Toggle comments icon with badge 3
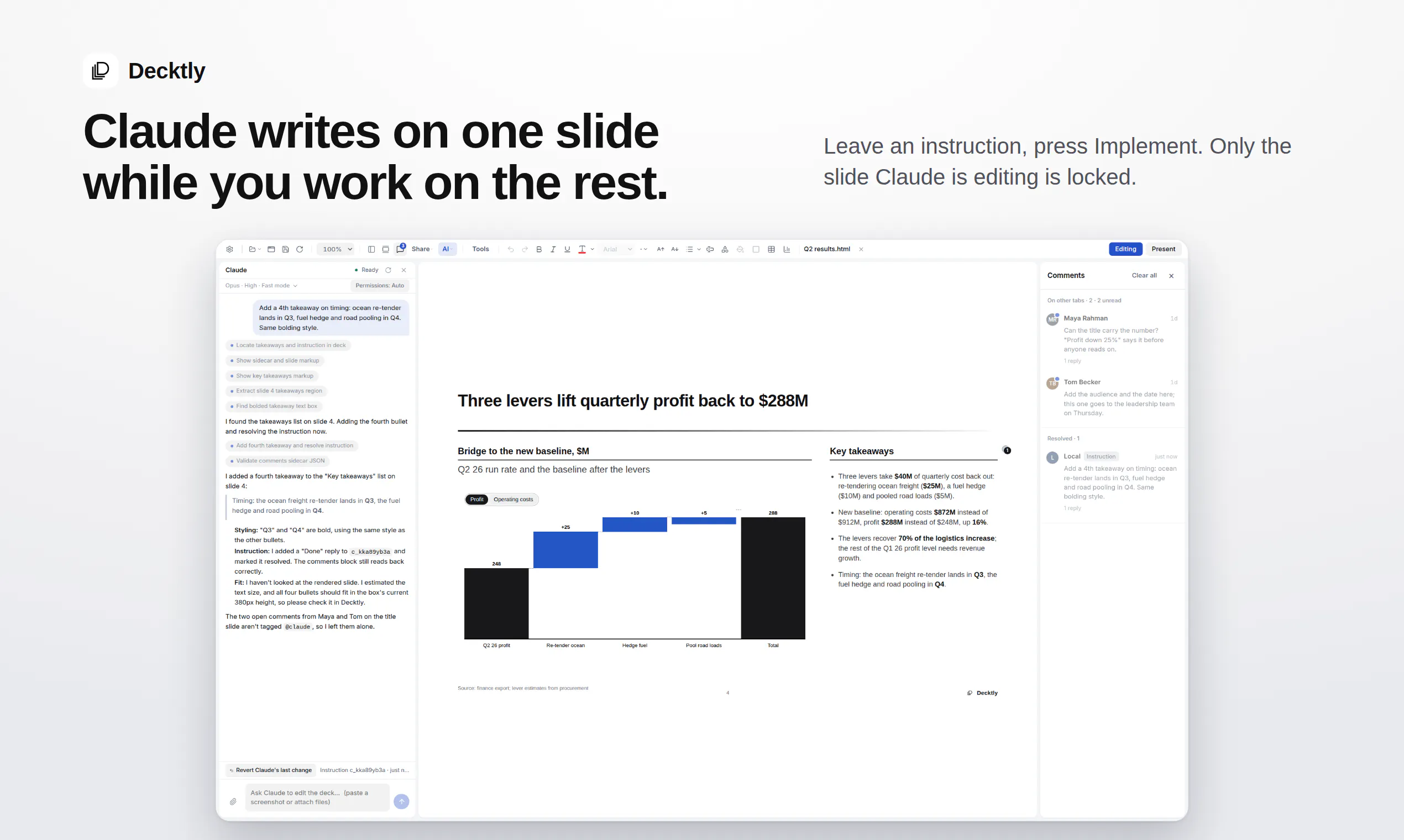Viewport: 1404px width, 840px height. (x=400, y=249)
